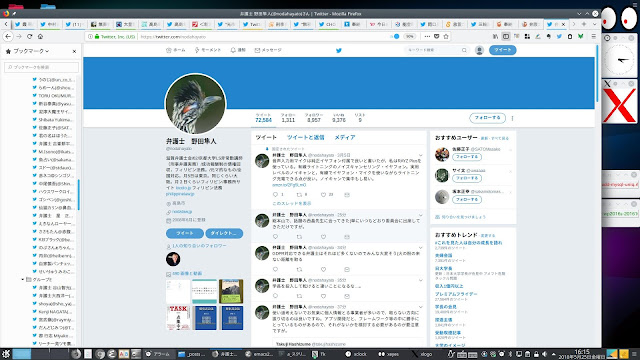Click the profile ツイート to-user button
This screenshot has width=640, height=360.
pos(184,233)
